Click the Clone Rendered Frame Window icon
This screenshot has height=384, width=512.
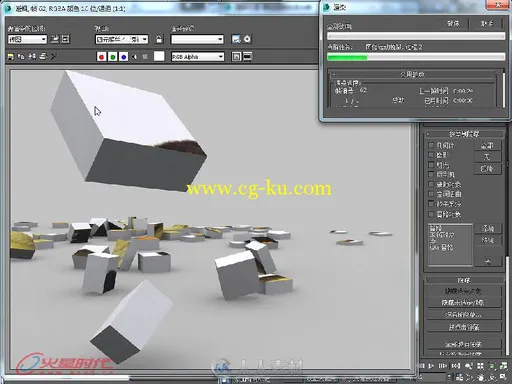click(32, 57)
